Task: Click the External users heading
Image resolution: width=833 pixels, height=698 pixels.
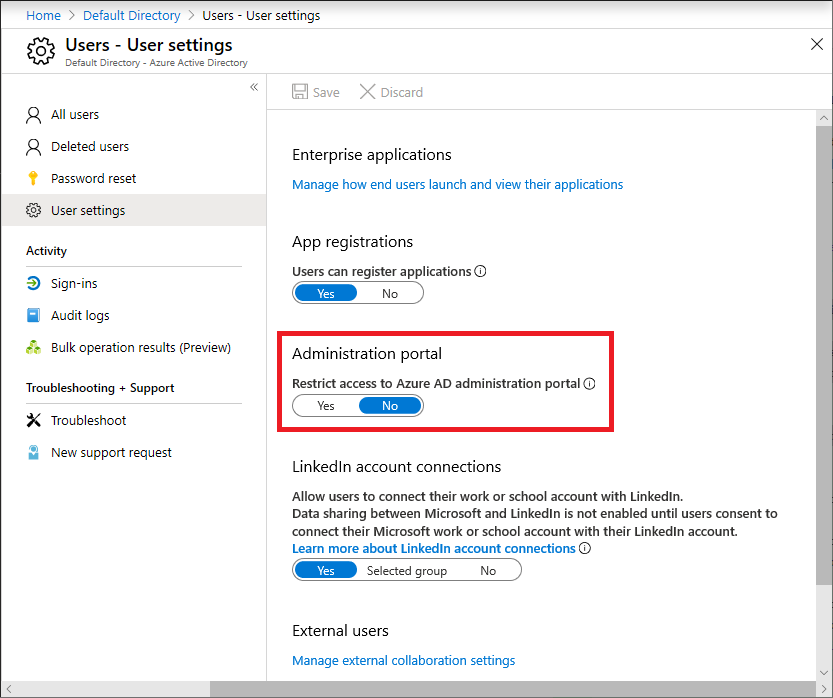Action: [x=340, y=631]
